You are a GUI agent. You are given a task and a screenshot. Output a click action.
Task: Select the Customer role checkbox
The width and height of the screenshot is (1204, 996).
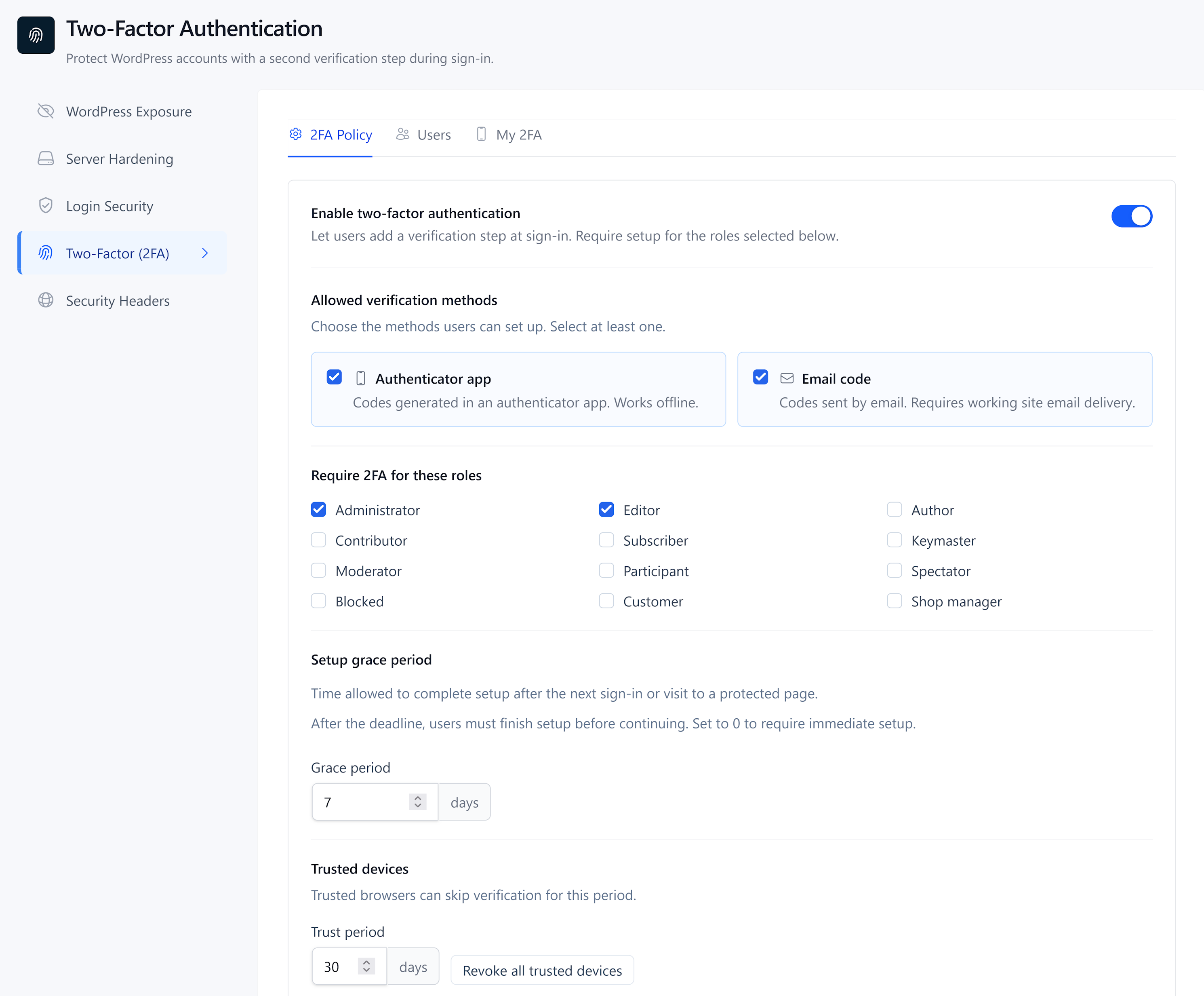pos(606,601)
